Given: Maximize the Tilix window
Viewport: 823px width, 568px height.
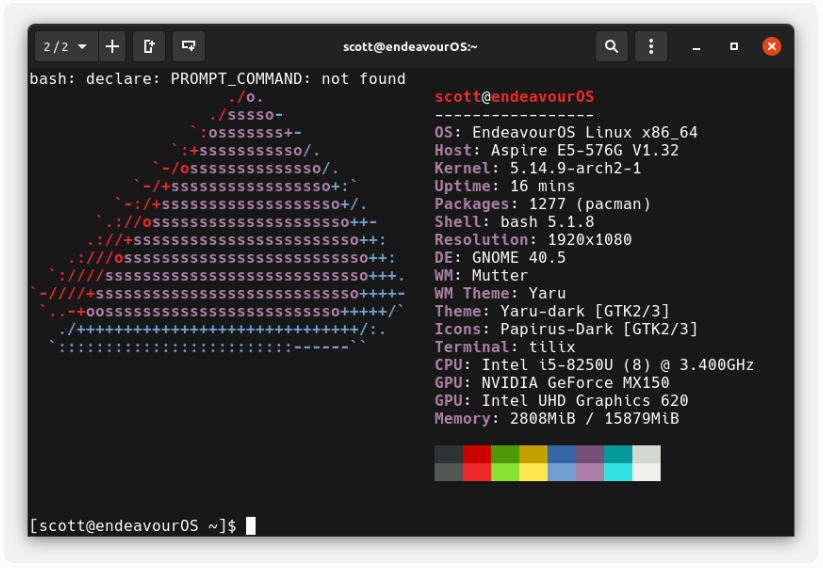Looking at the screenshot, I should (734, 47).
